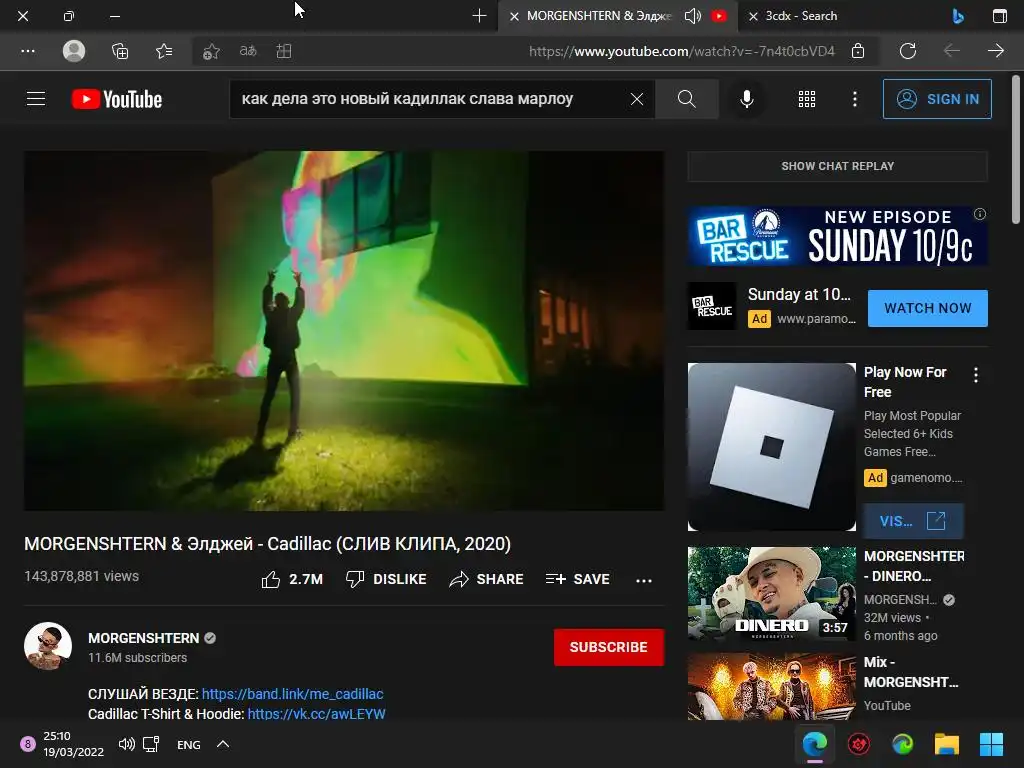Open YouTube settings three-dot menu
The width and height of the screenshot is (1024, 768).
(x=854, y=99)
